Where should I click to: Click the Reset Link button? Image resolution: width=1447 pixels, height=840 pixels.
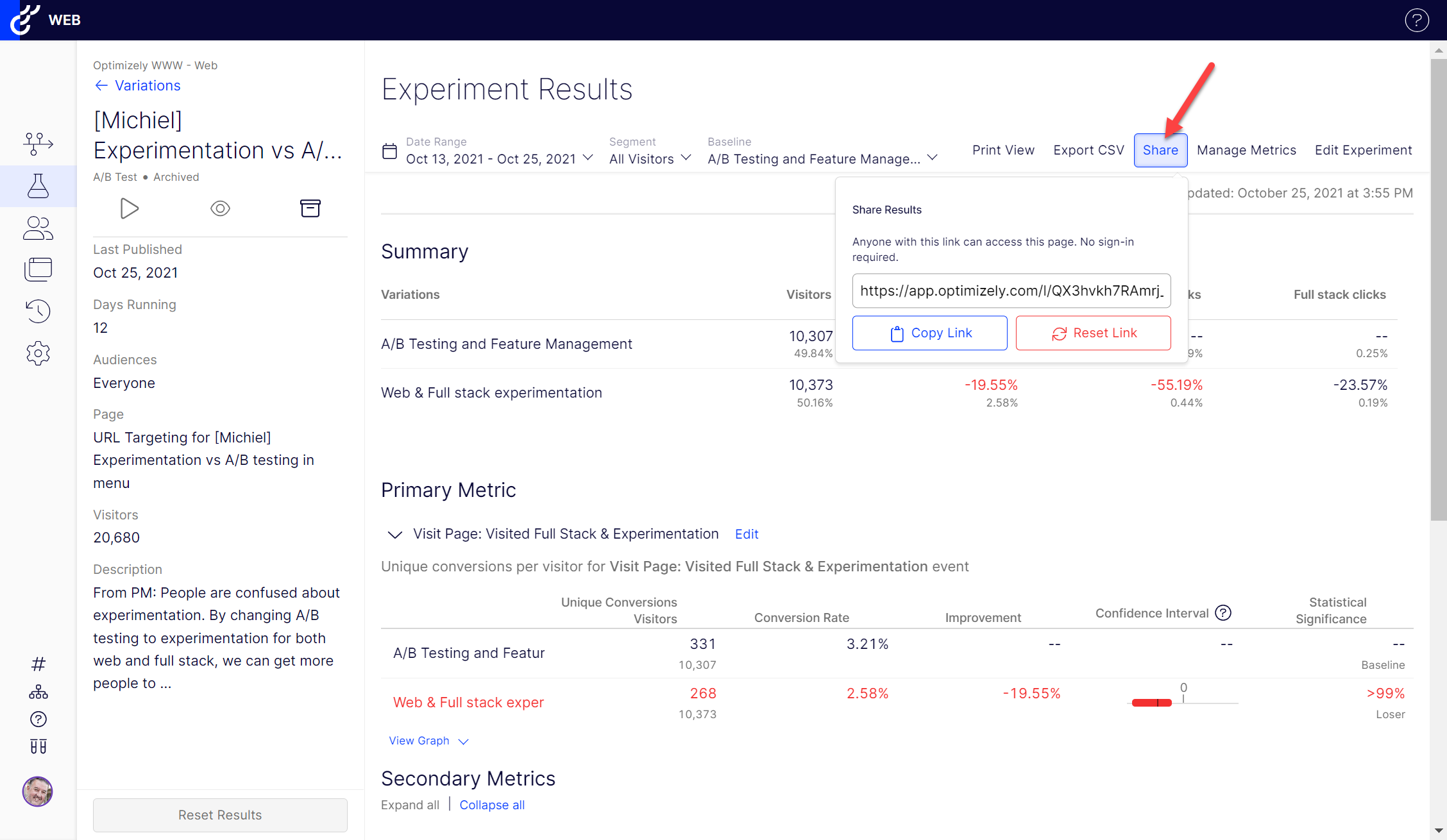pos(1093,333)
